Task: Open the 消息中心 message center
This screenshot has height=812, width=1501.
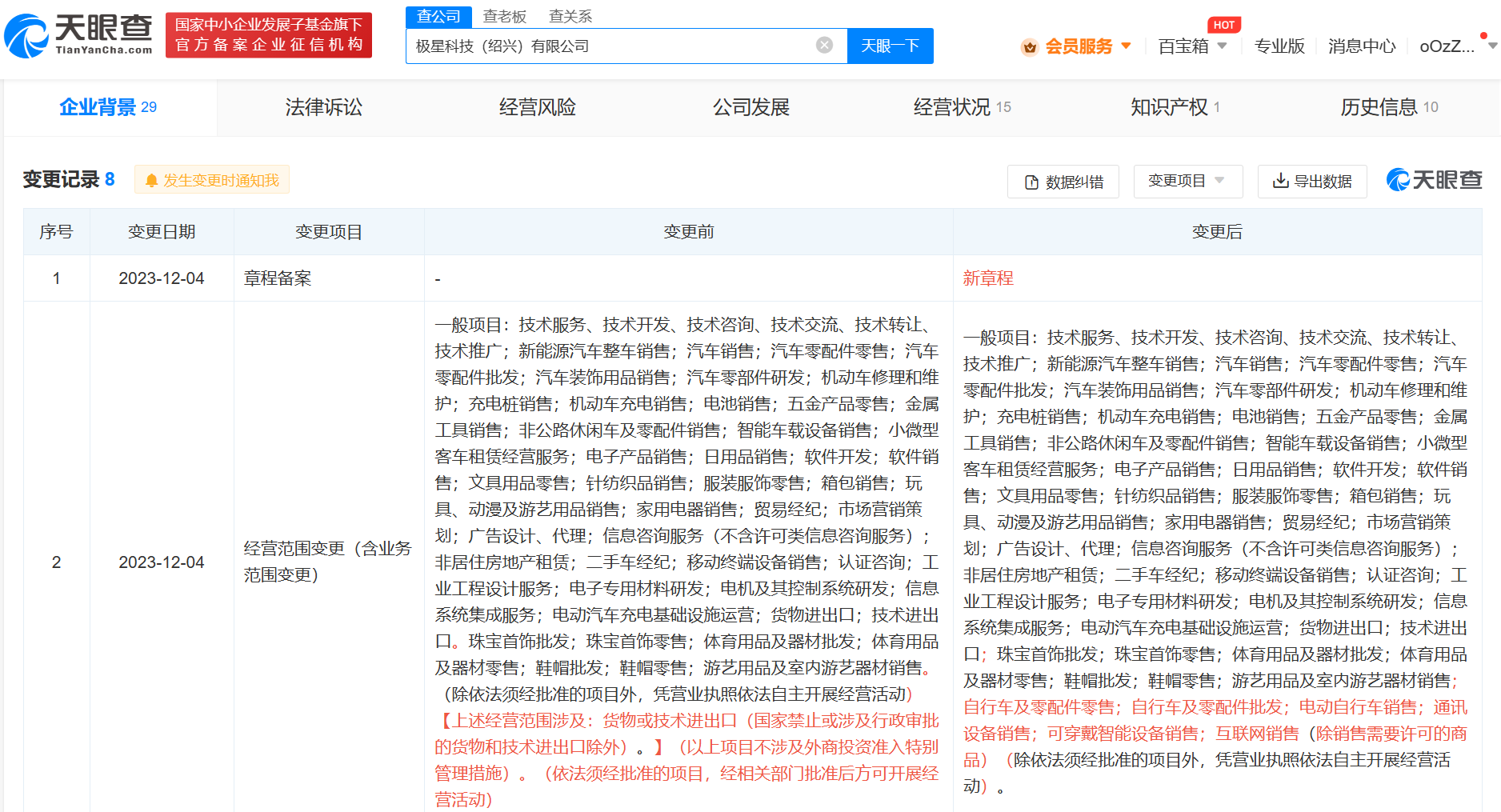Action: click(1361, 46)
